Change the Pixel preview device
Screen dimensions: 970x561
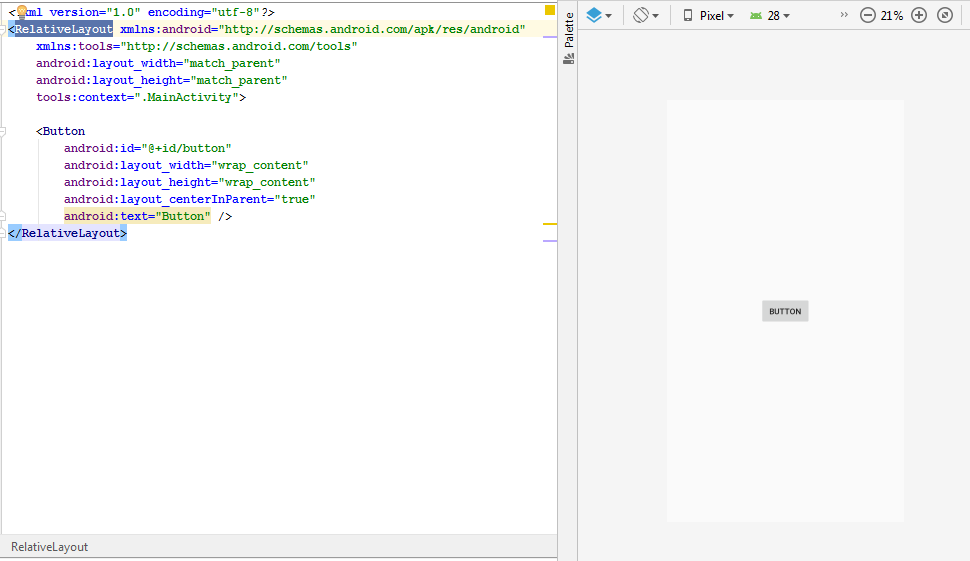708,16
